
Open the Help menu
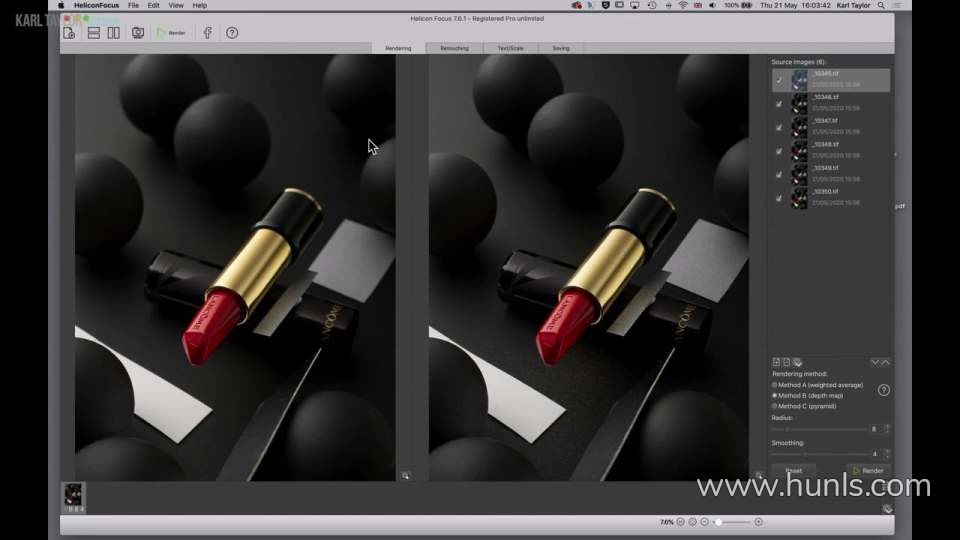pyautogui.click(x=200, y=6)
